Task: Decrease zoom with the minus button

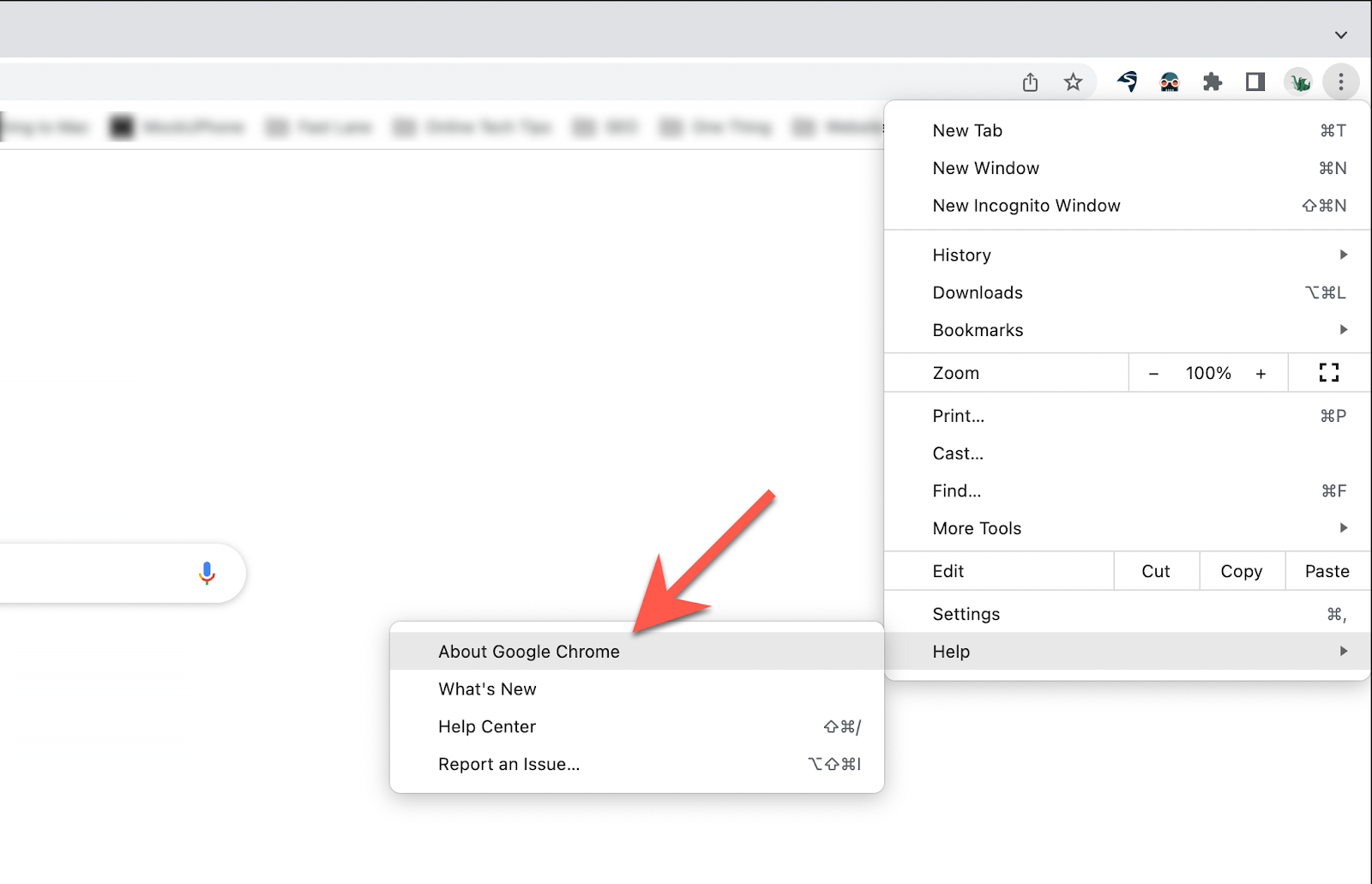Action: tap(1153, 374)
